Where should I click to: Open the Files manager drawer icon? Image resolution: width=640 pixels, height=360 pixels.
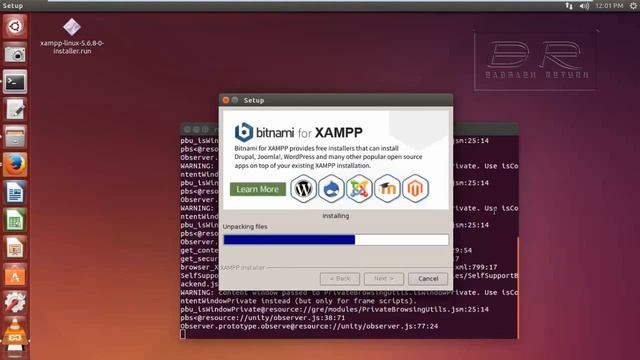[x=15, y=137]
